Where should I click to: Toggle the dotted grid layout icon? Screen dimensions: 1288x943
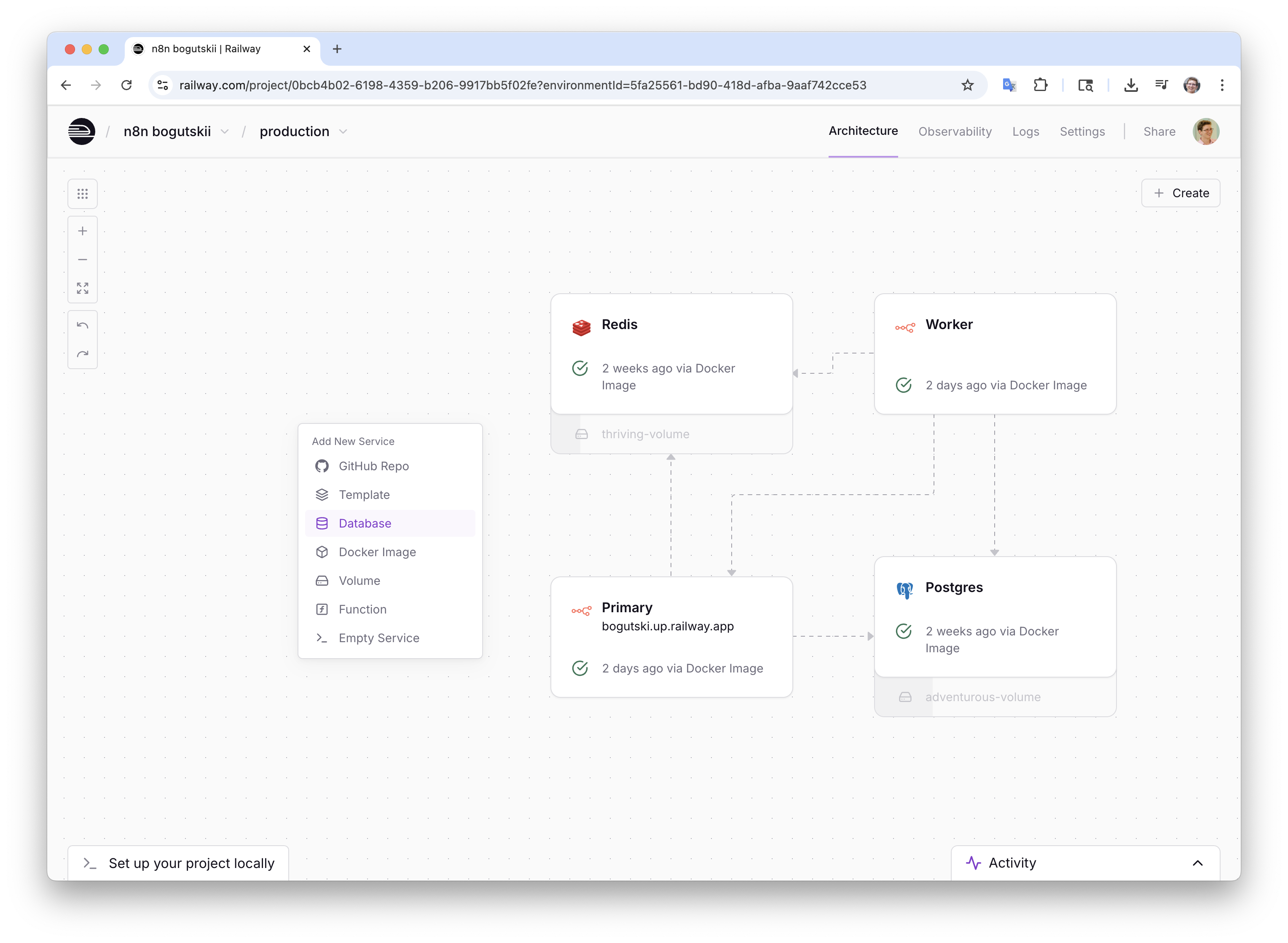point(82,194)
